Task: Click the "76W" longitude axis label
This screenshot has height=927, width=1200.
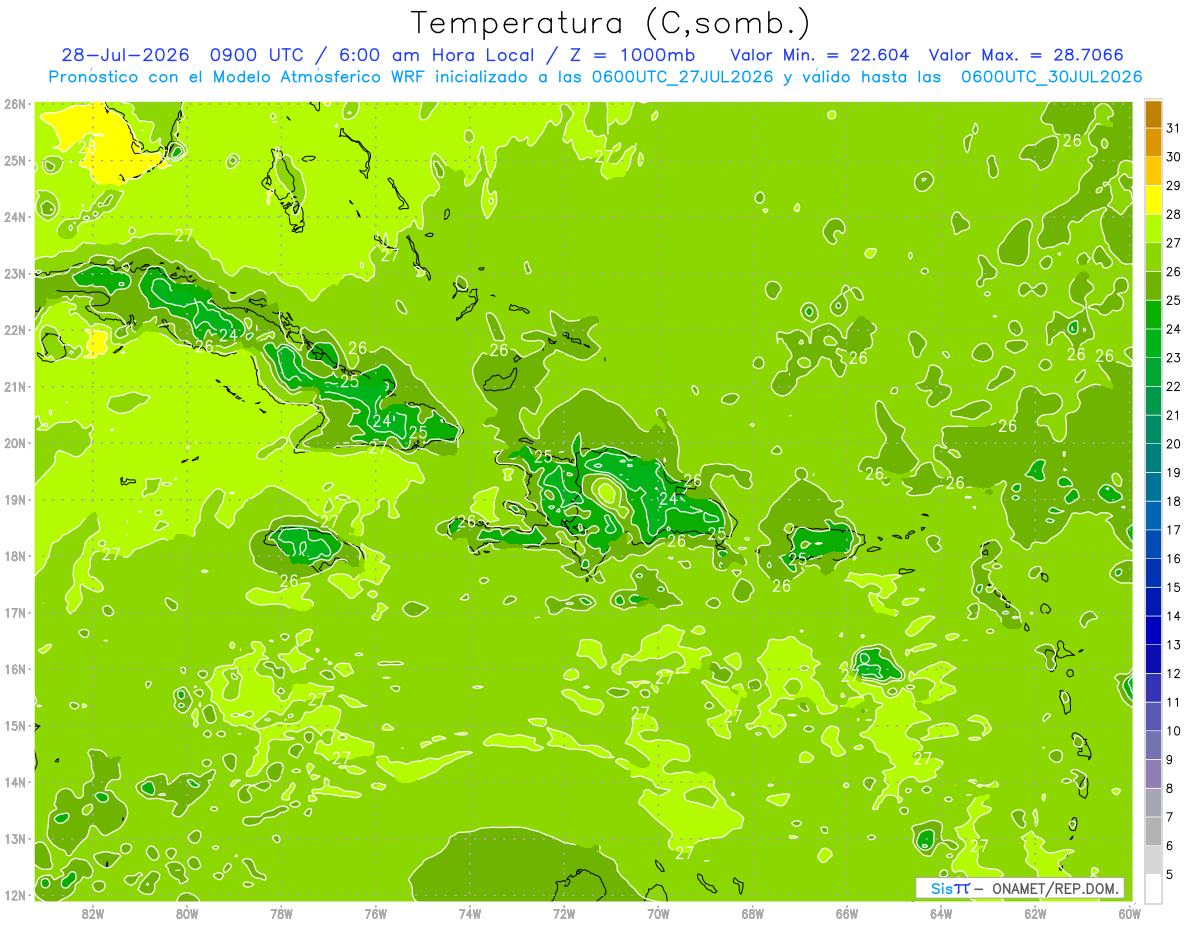Action: pyautogui.click(x=375, y=913)
